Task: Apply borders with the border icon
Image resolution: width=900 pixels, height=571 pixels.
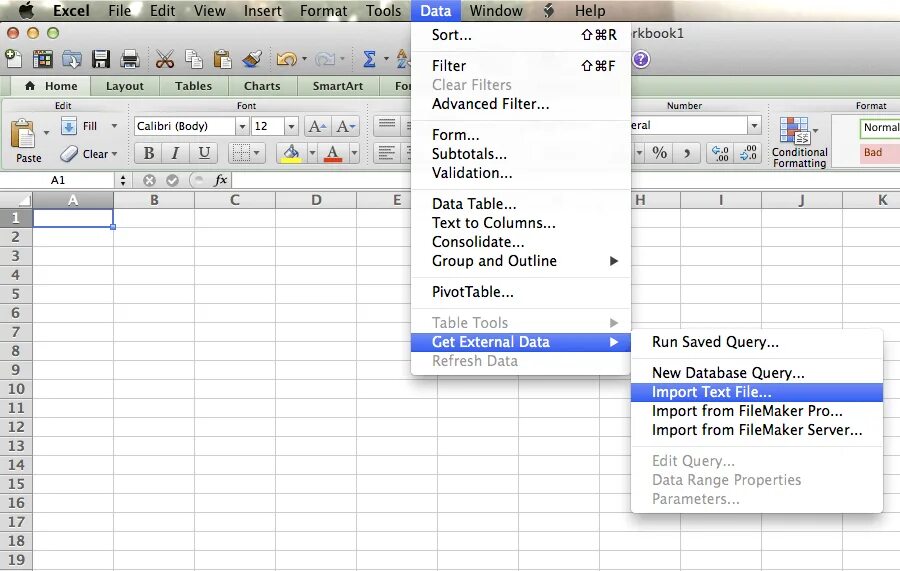Action: click(x=240, y=153)
